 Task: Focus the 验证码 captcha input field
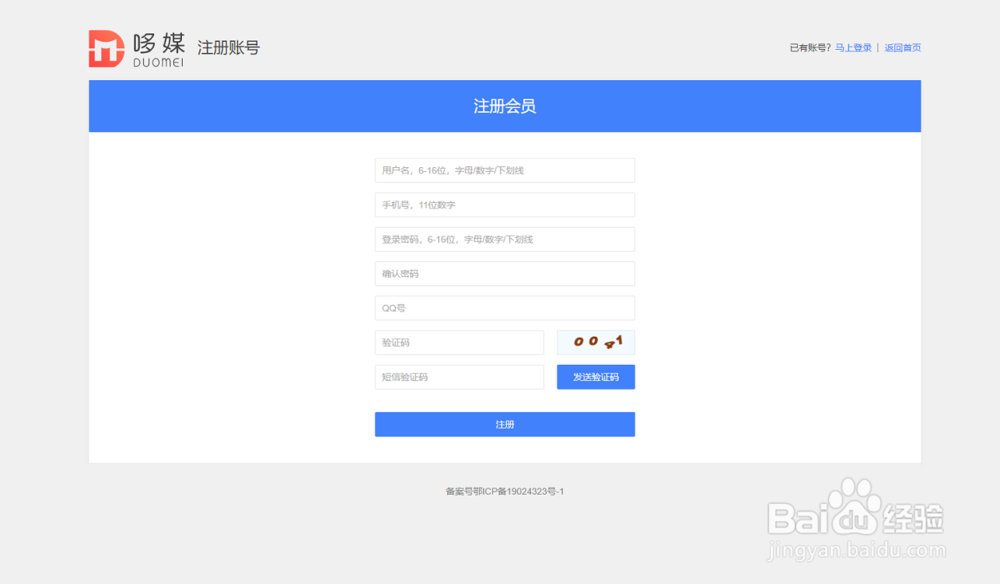[459, 342]
